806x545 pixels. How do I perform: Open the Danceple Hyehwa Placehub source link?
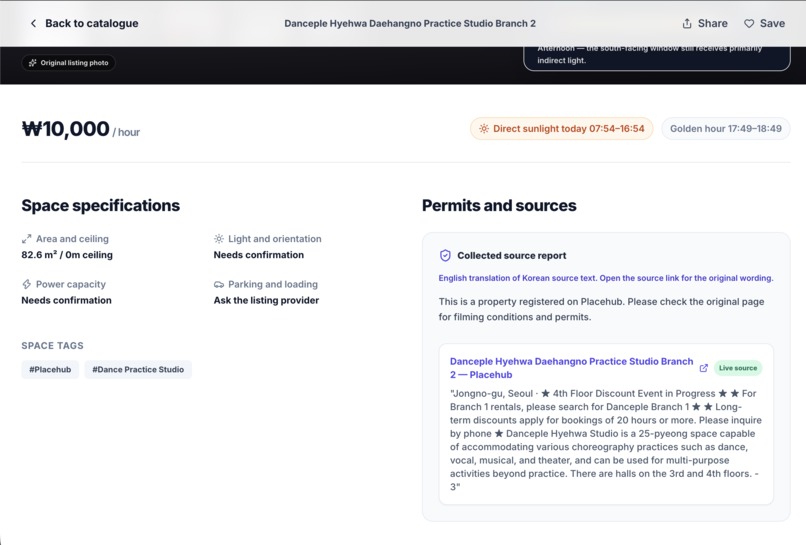tap(571, 368)
